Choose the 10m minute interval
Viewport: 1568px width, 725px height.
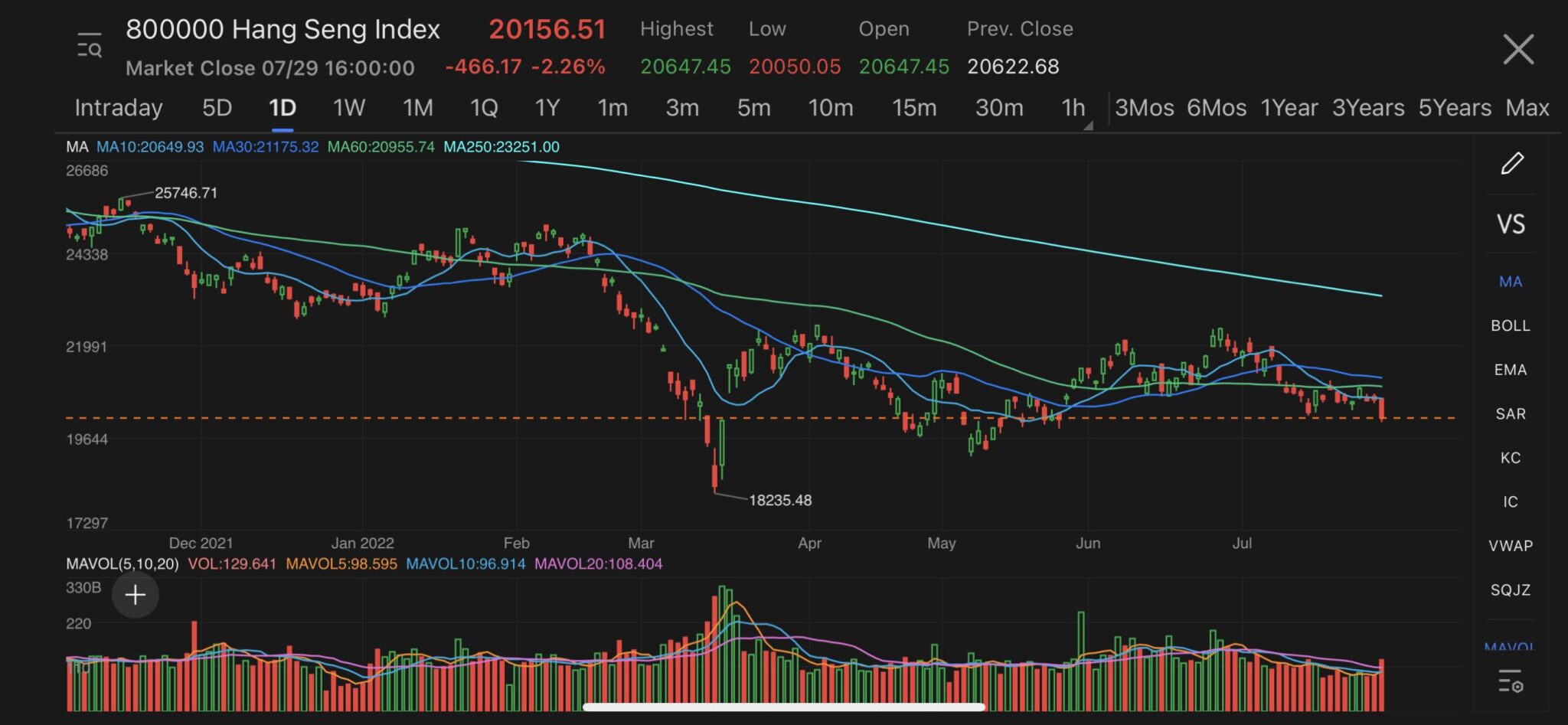point(831,108)
